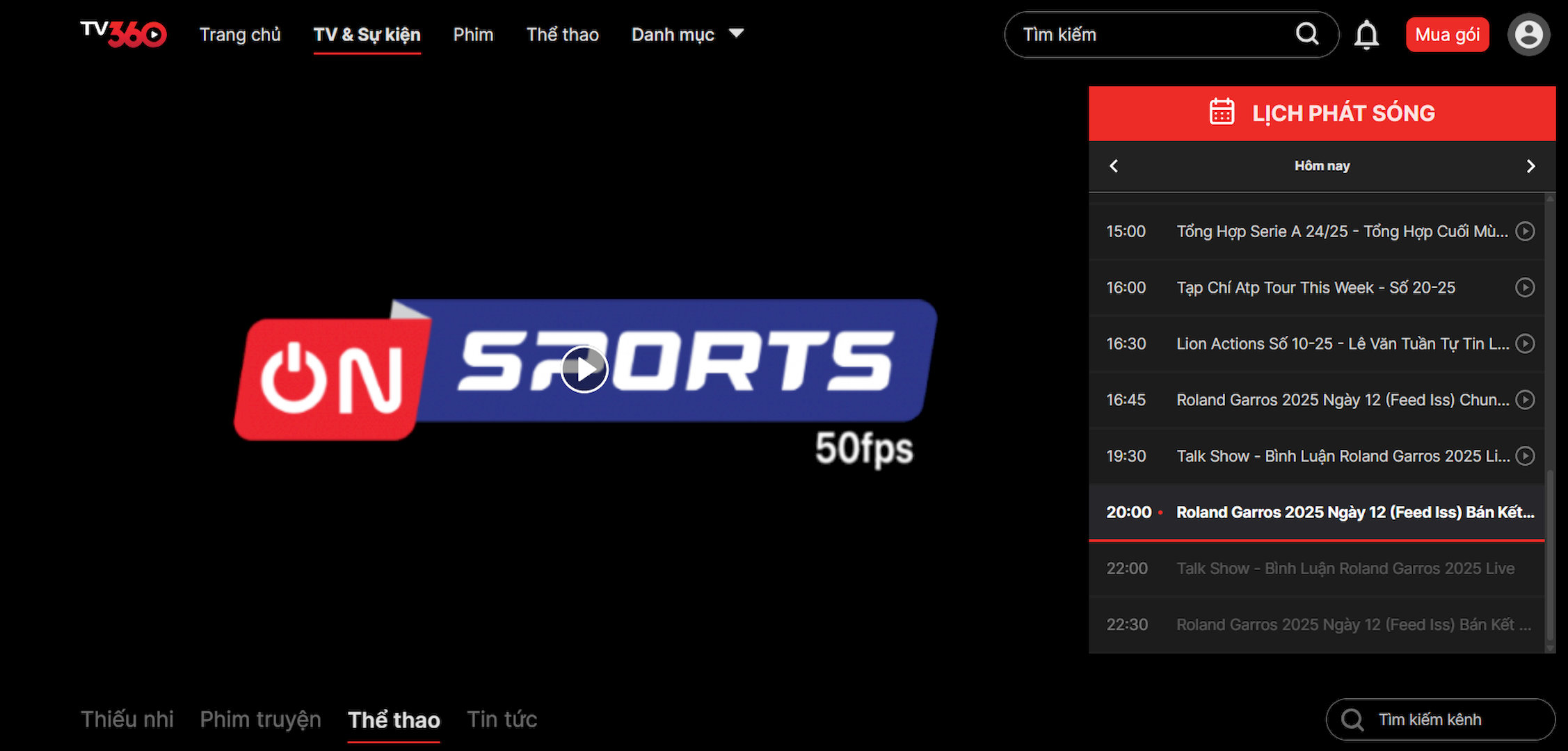Open the Trang chủ page

coord(240,35)
